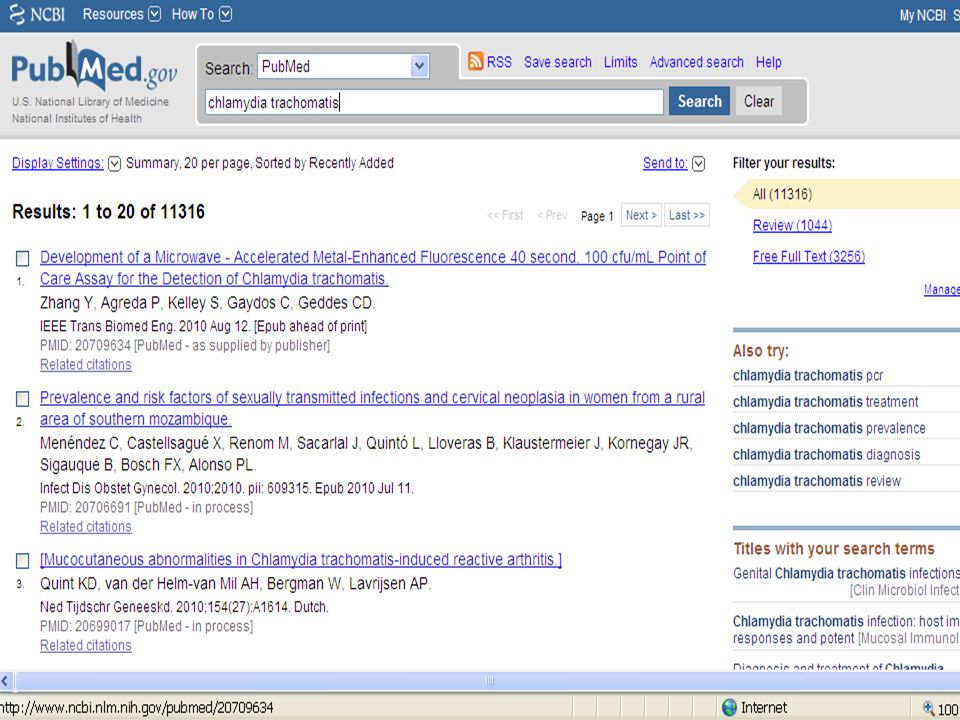The width and height of the screenshot is (960, 720).
Task: Click the Clear button
Action: pos(759,101)
